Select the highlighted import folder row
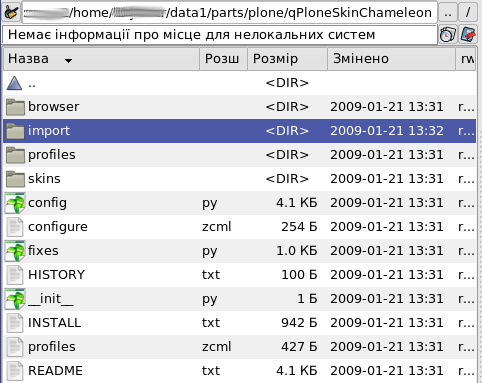 tap(239, 131)
